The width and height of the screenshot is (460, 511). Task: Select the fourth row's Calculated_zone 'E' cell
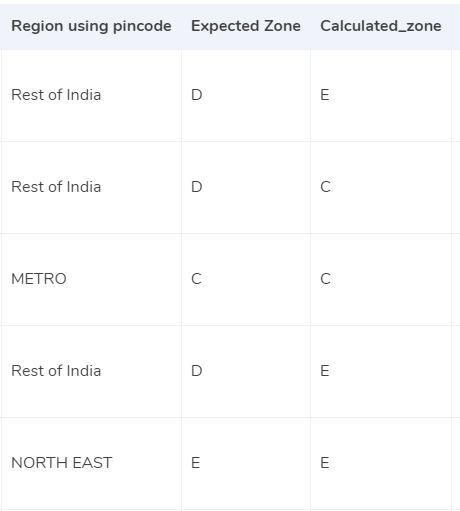tap(381, 371)
